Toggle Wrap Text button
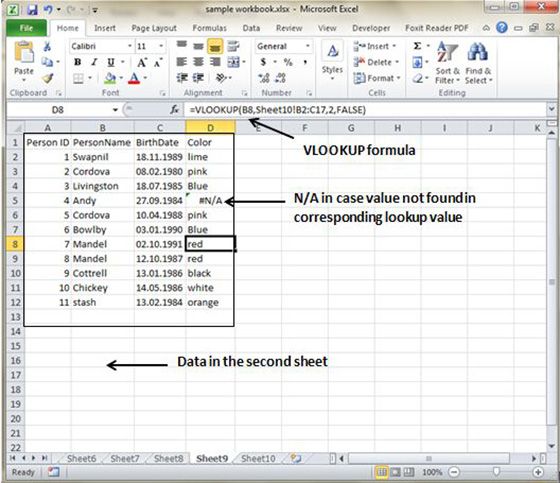The width and height of the screenshot is (560, 483). pos(234,46)
